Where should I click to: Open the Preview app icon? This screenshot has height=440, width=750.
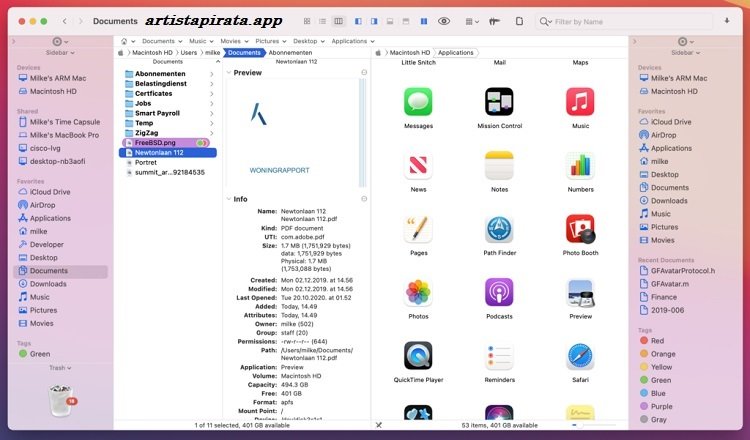(580, 292)
